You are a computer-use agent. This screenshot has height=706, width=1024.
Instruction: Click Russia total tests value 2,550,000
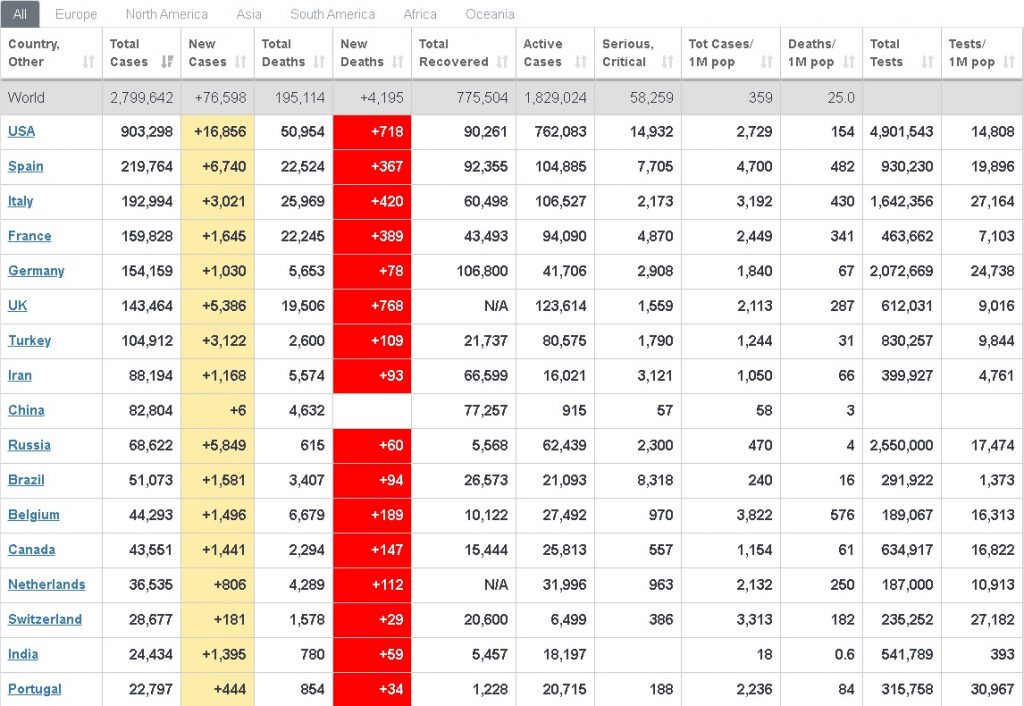[x=901, y=445]
